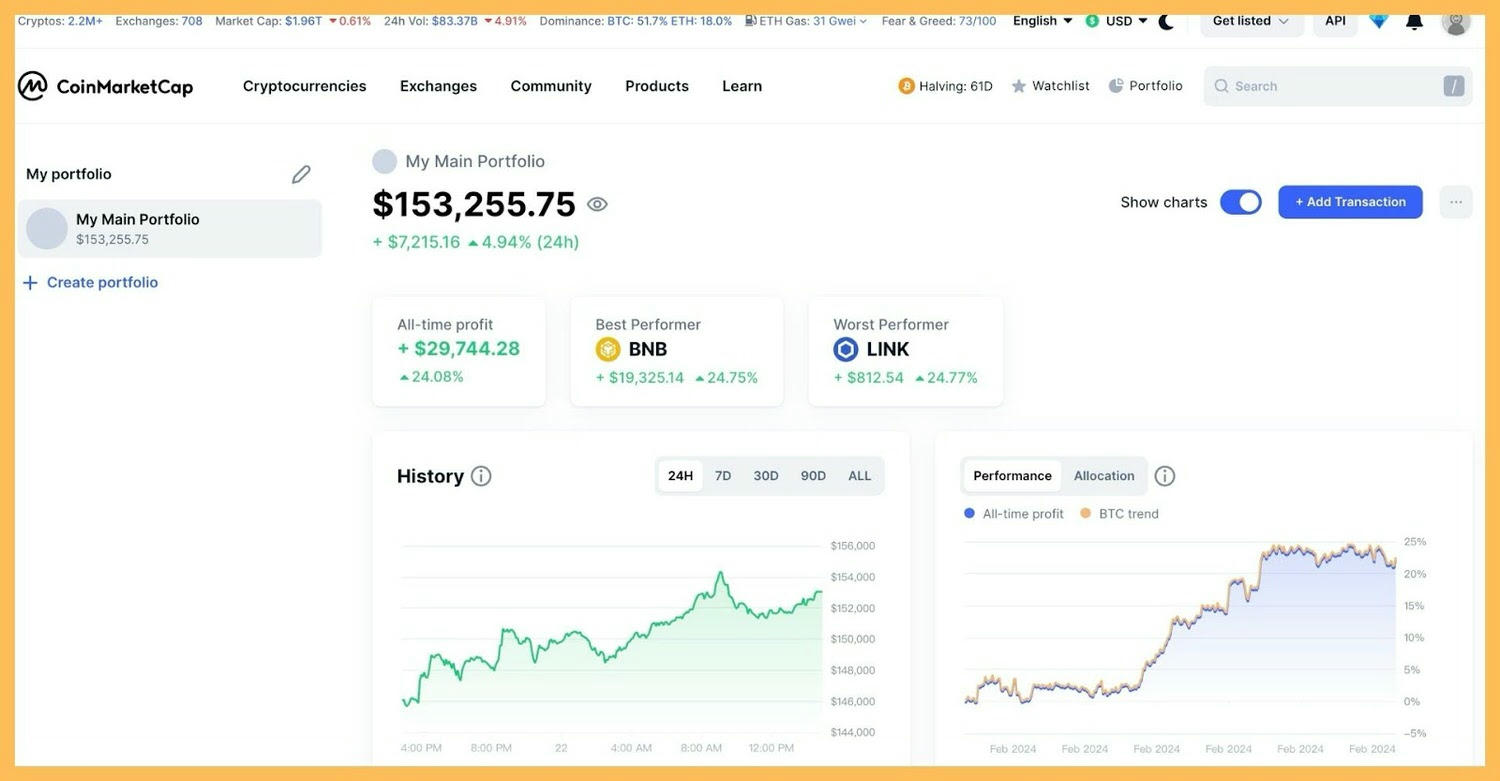The height and width of the screenshot is (781, 1500).
Task: Select My Main Portfolio in sidebar
Action: [x=170, y=229]
